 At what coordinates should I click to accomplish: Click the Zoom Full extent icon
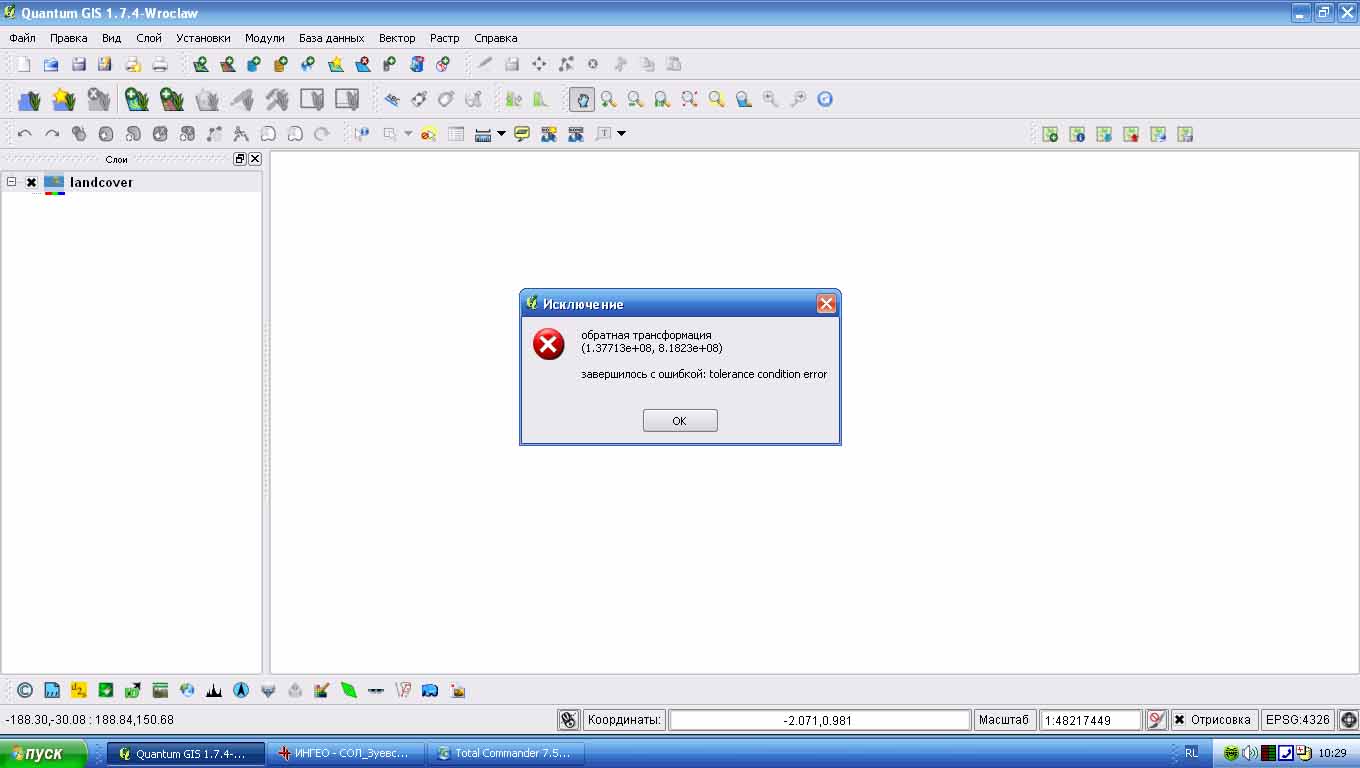tap(689, 99)
